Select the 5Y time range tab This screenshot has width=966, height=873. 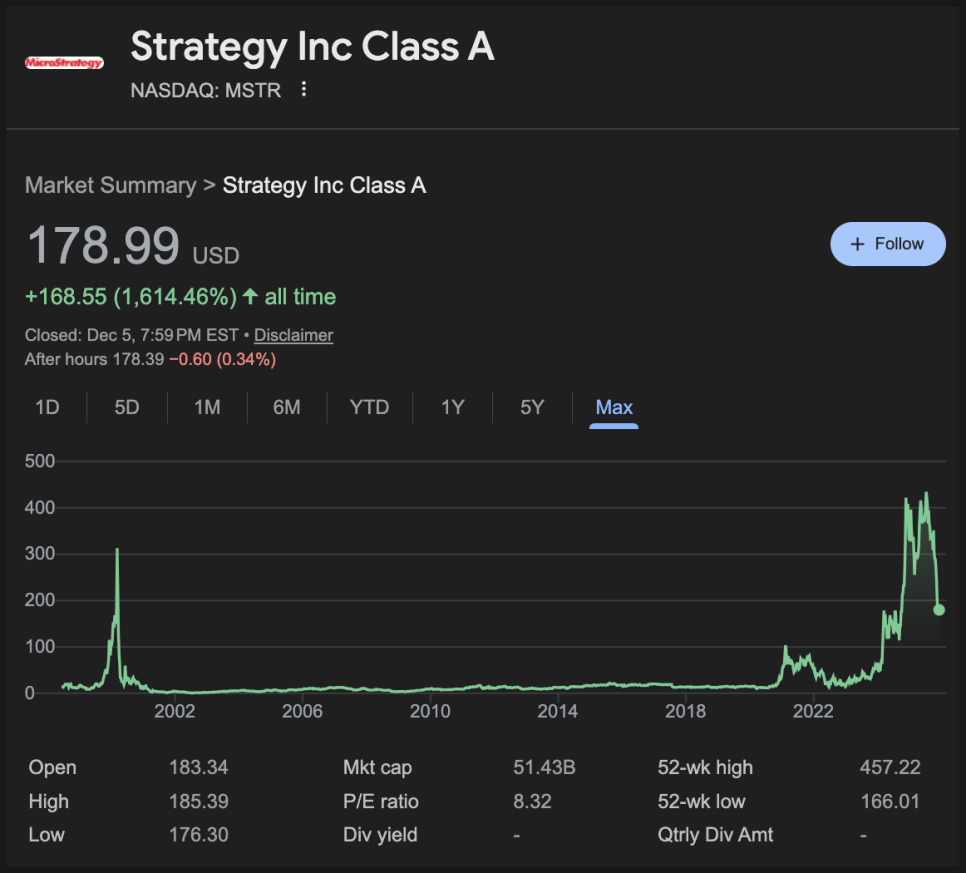pyautogui.click(x=532, y=407)
